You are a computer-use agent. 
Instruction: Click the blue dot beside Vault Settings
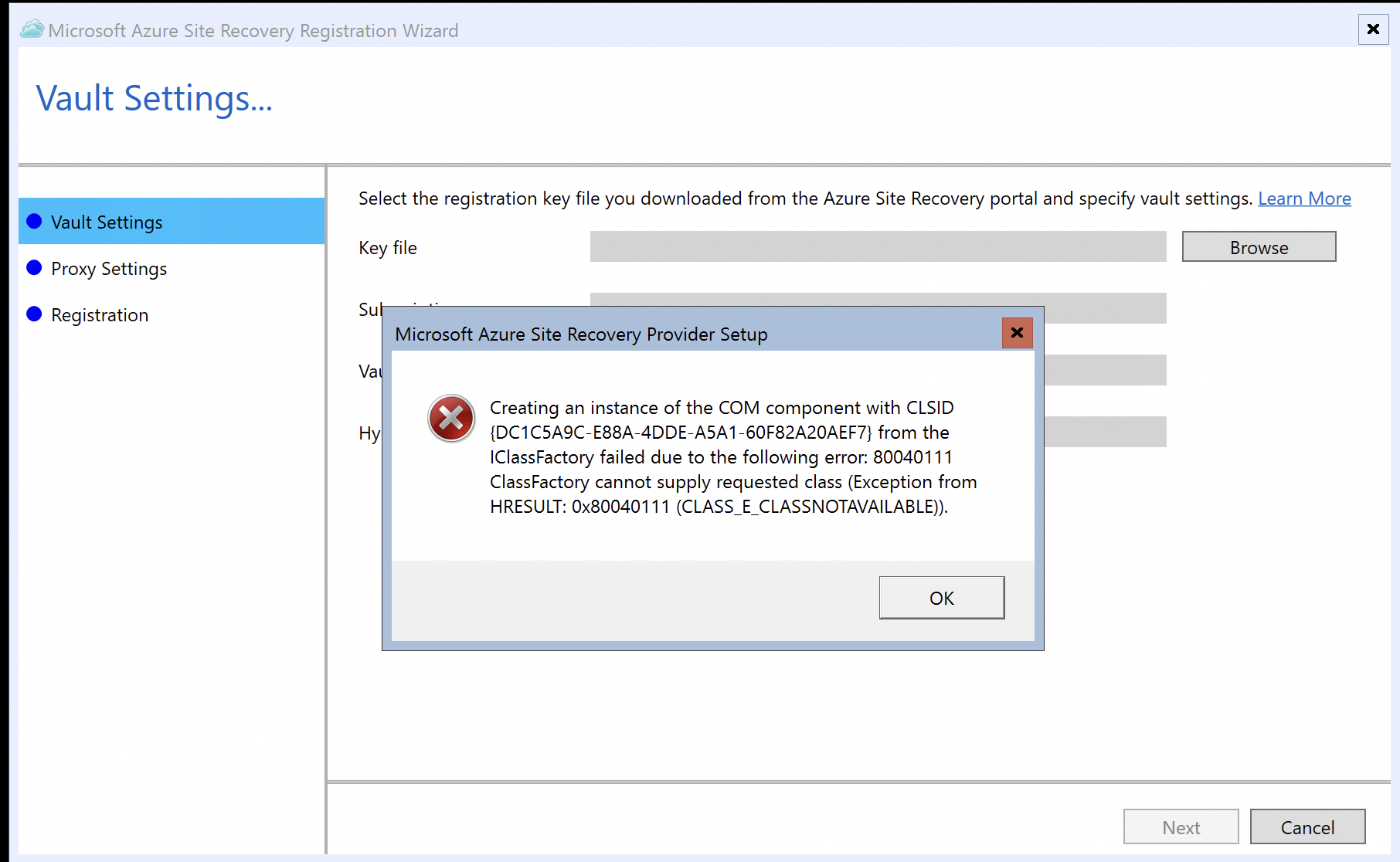tap(34, 221)
